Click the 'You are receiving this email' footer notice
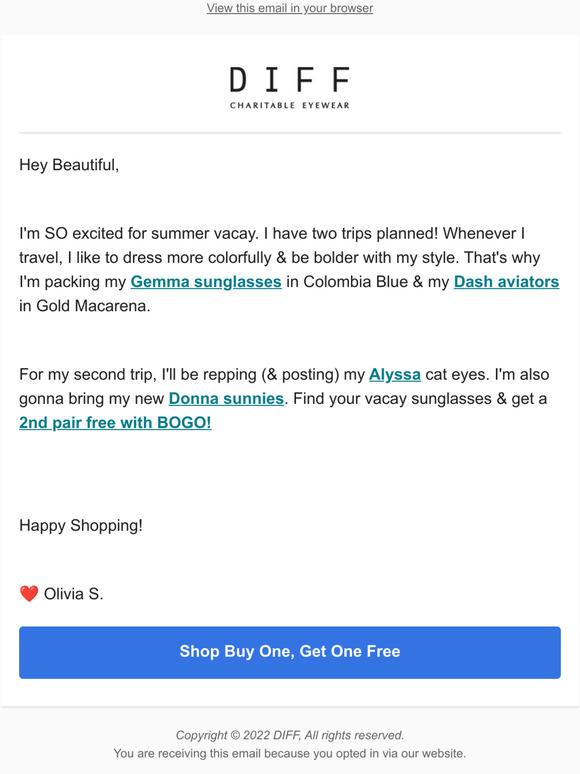580x774 pixels. pos(290,753)
